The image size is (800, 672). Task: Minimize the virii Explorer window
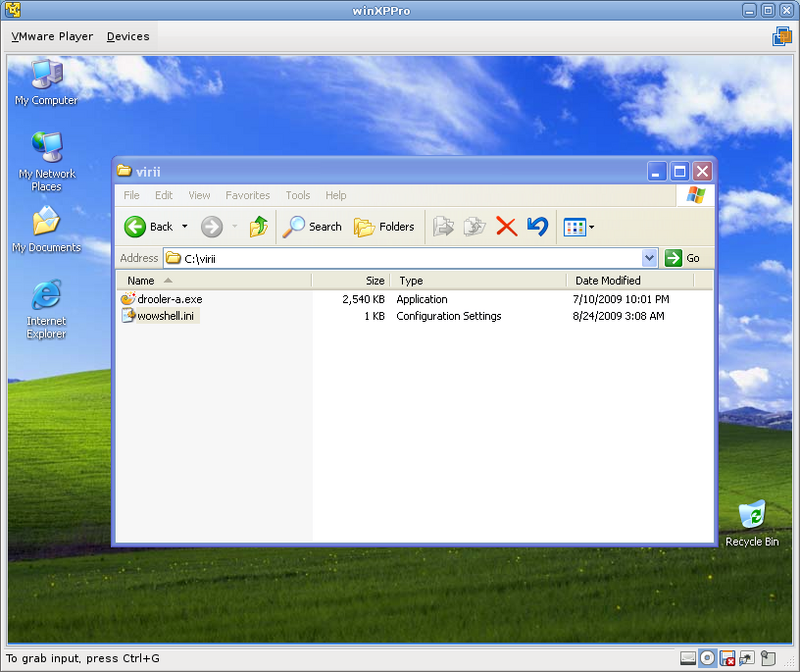657,171
